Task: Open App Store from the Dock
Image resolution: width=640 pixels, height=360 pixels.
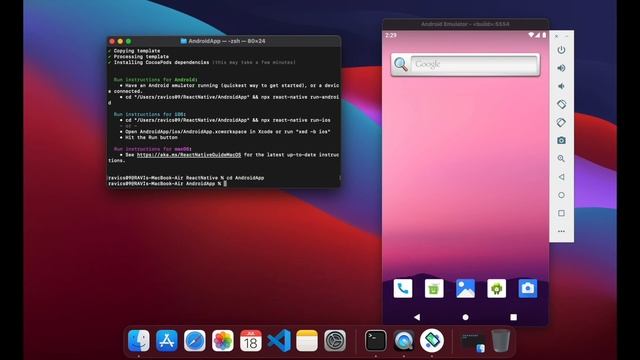Action: click(167, 340)
